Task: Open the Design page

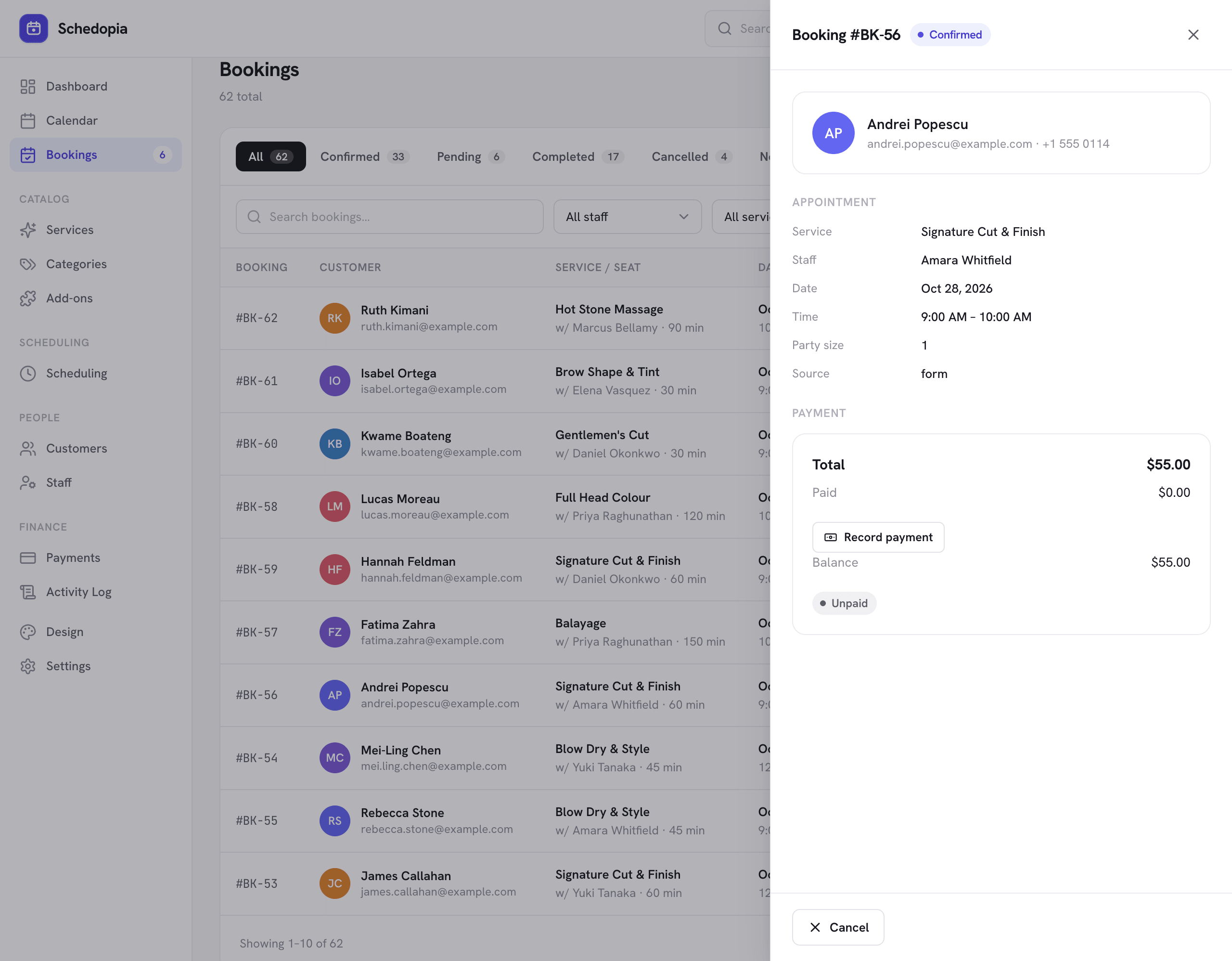Action: pos(95,632)
